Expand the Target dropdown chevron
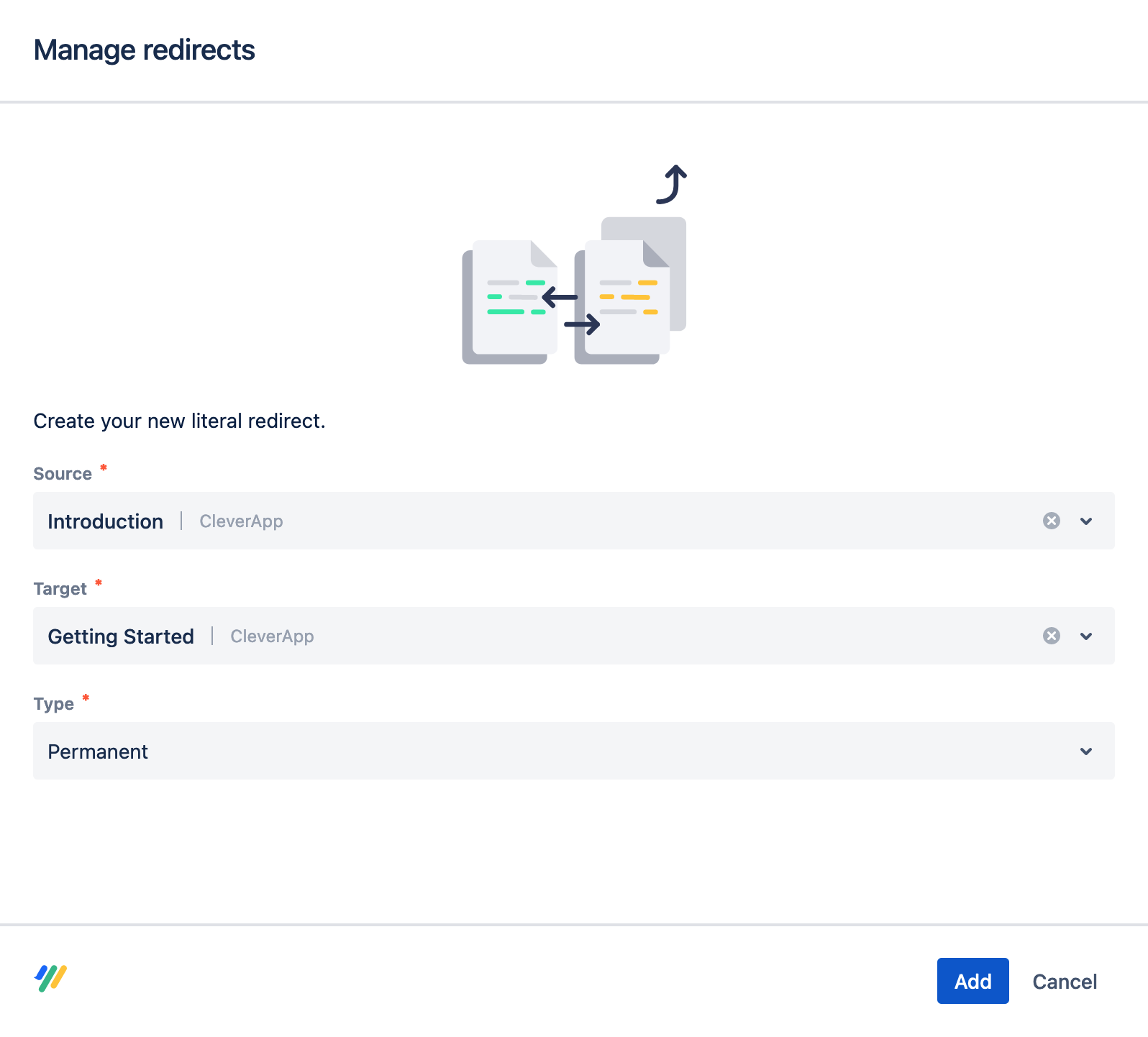Screen dimensions: 1148x1037 [x=1086, y=636]
